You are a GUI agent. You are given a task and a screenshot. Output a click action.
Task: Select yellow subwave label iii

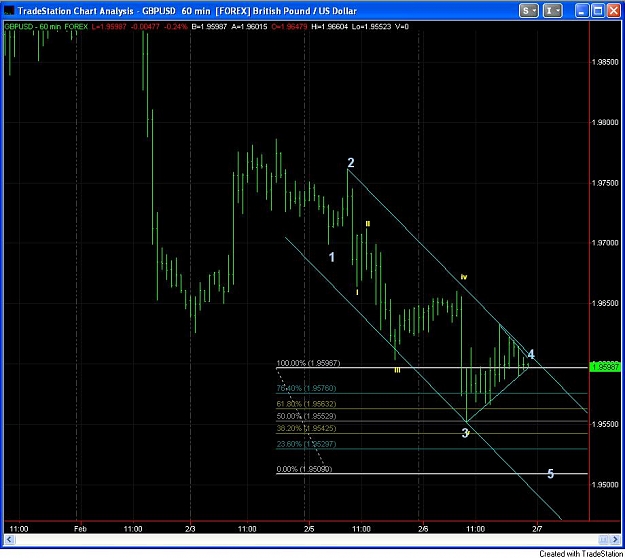(x=397, y=370)
